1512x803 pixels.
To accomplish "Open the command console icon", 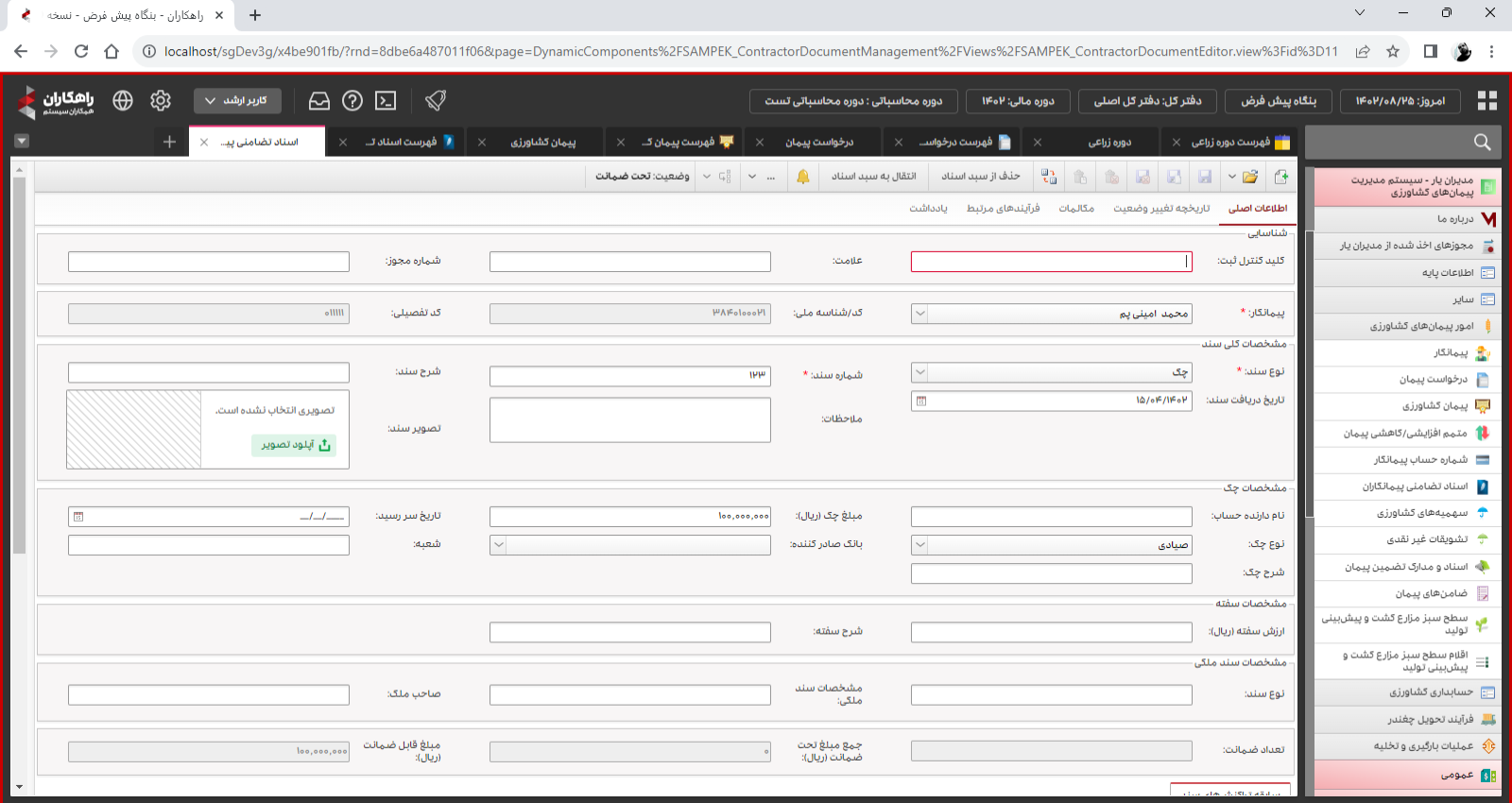I will [x=386, y=100].
